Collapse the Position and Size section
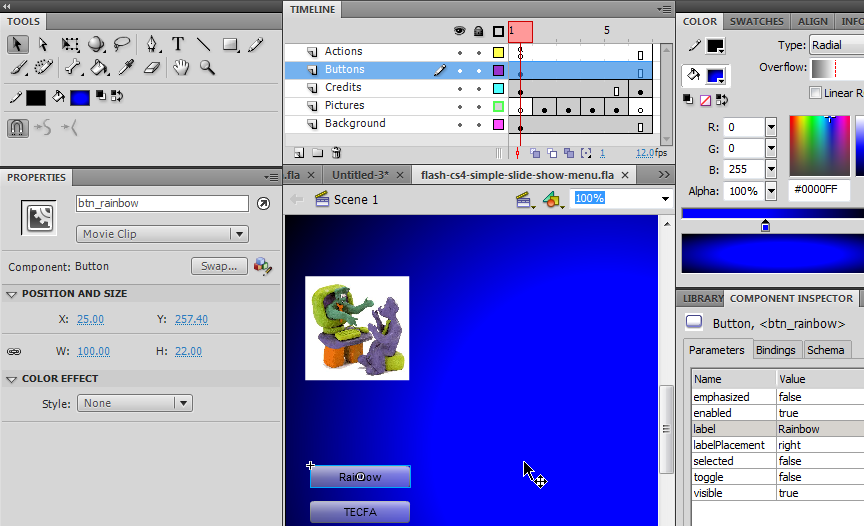 click(x=12, y=294)
